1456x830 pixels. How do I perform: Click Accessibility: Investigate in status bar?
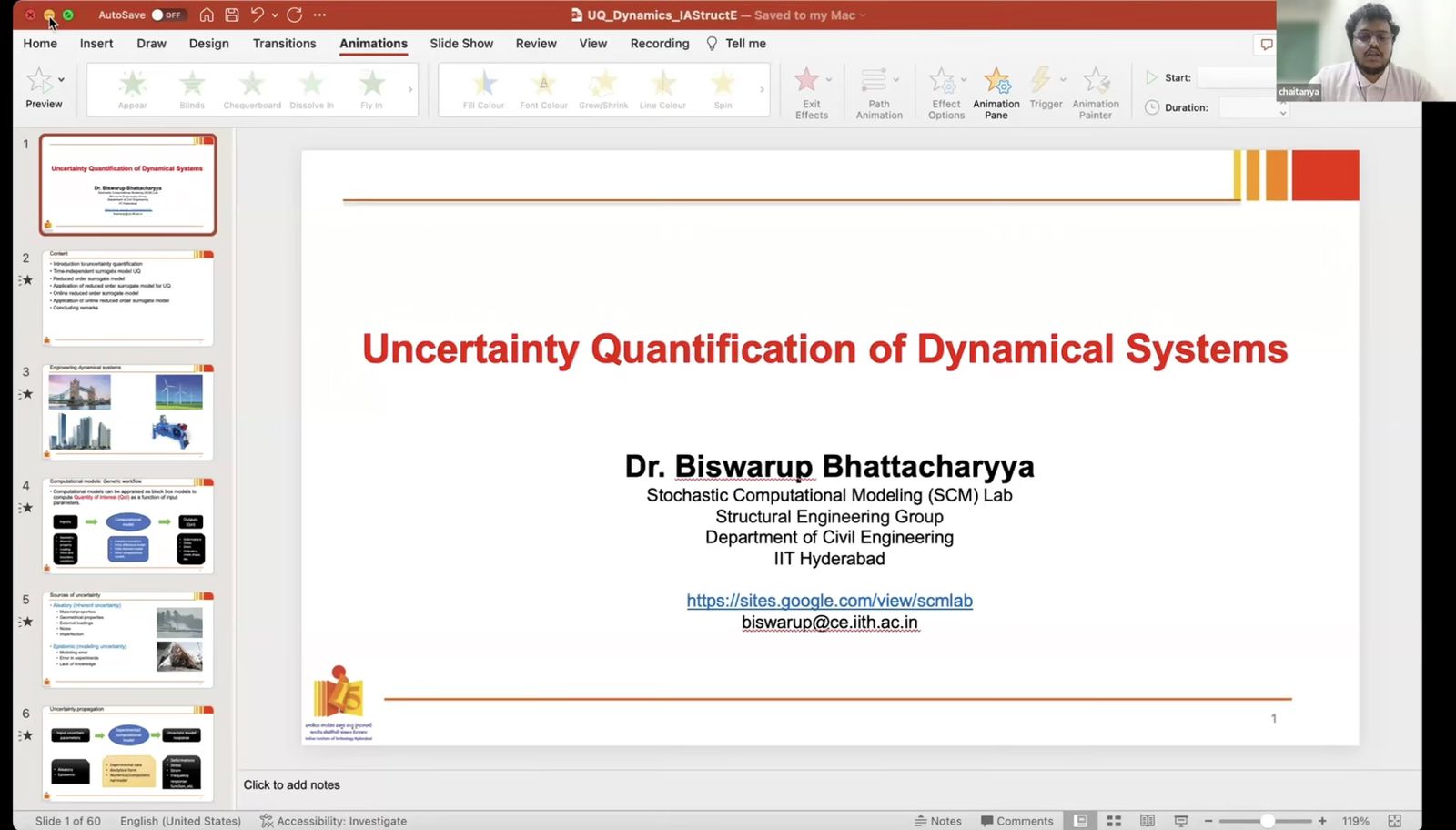(333, 821)
